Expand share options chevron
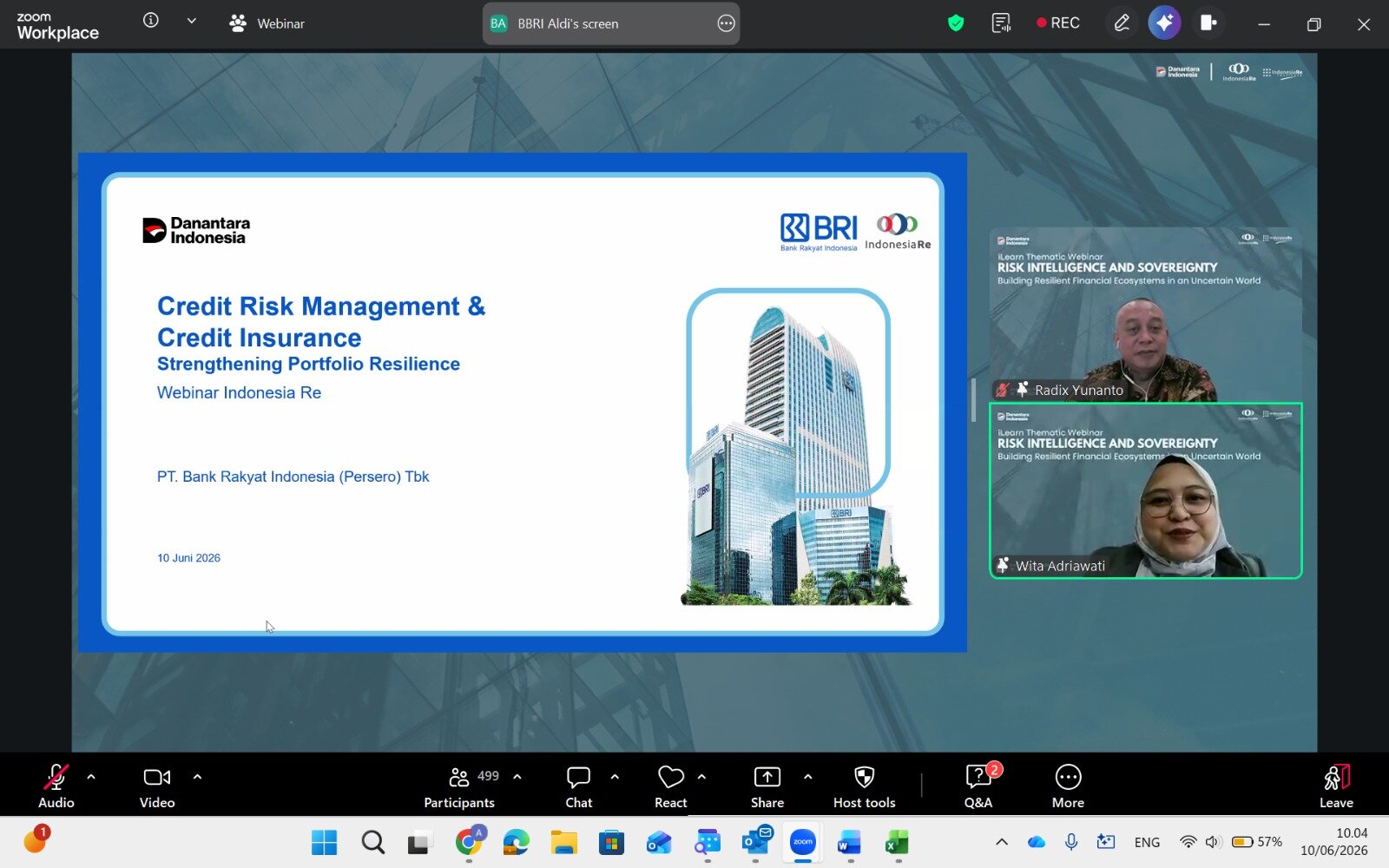Image resolution: width=1389 pixels, height=868 pixels. (x=807, y=777)
